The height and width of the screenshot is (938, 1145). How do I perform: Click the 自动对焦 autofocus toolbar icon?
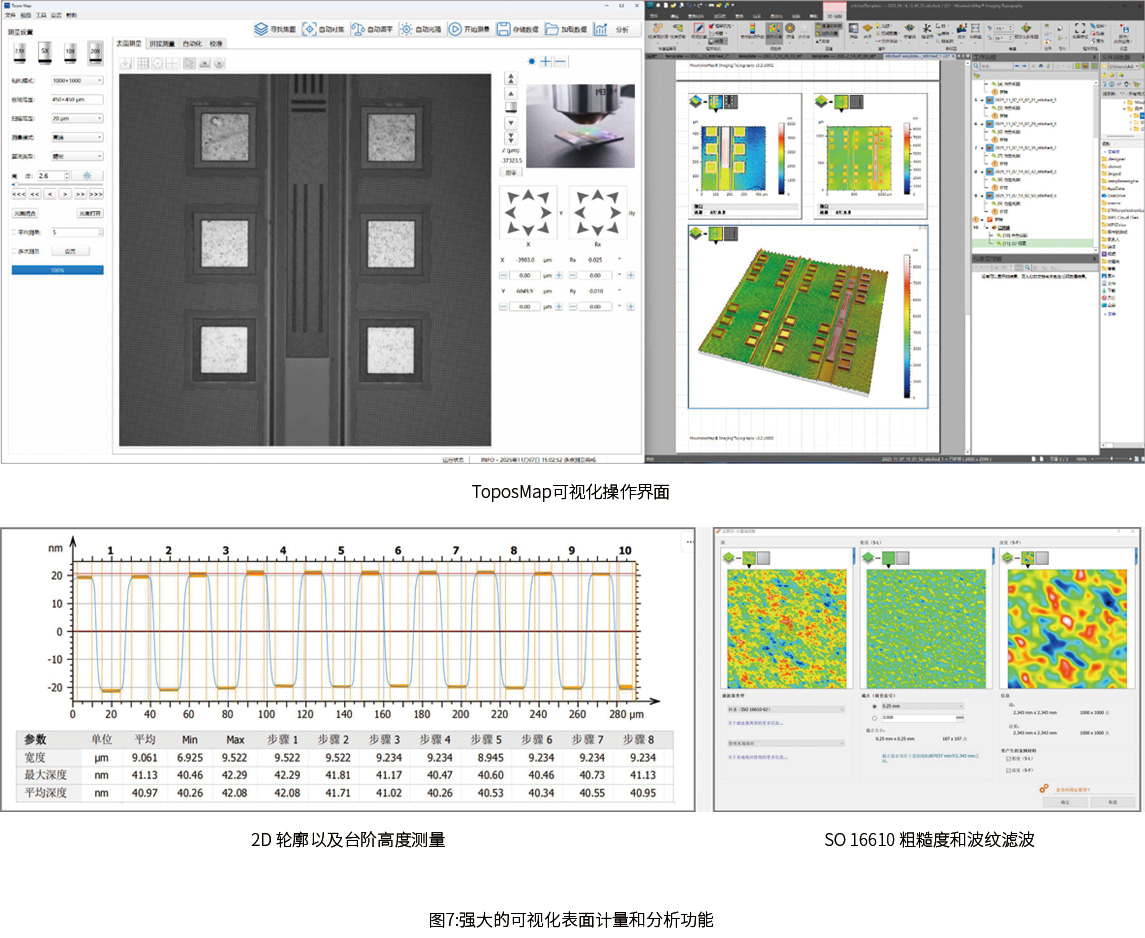coord(310,30)
